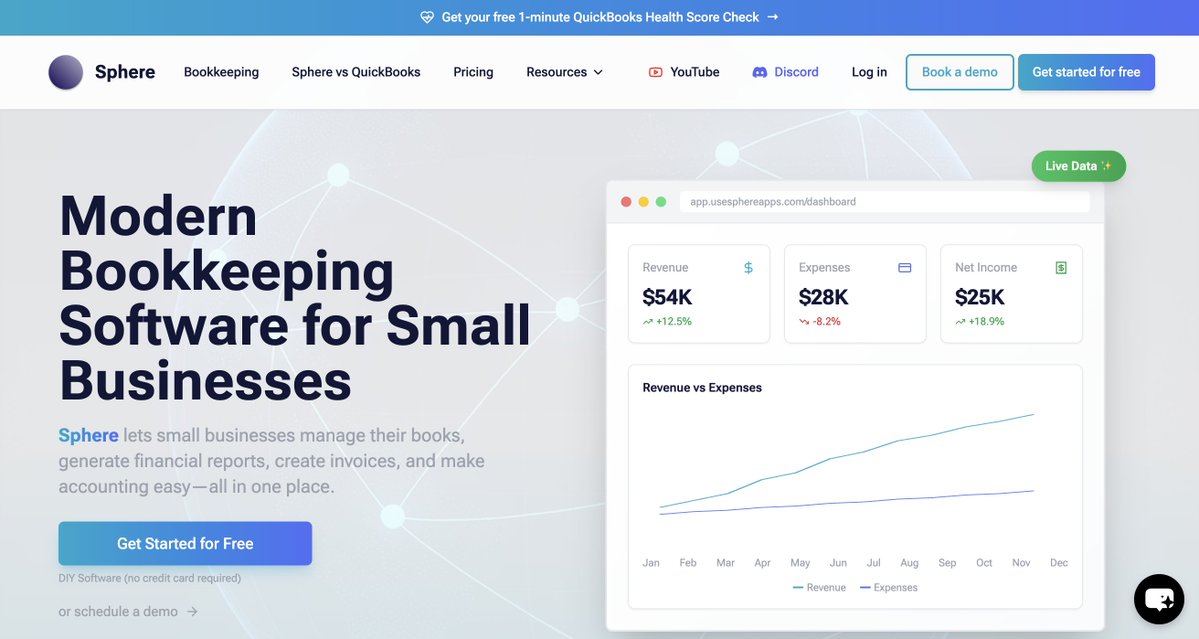Click the 'Jan' axis label on chart
Screen dimensions: 1199x639
pos(651,563)
